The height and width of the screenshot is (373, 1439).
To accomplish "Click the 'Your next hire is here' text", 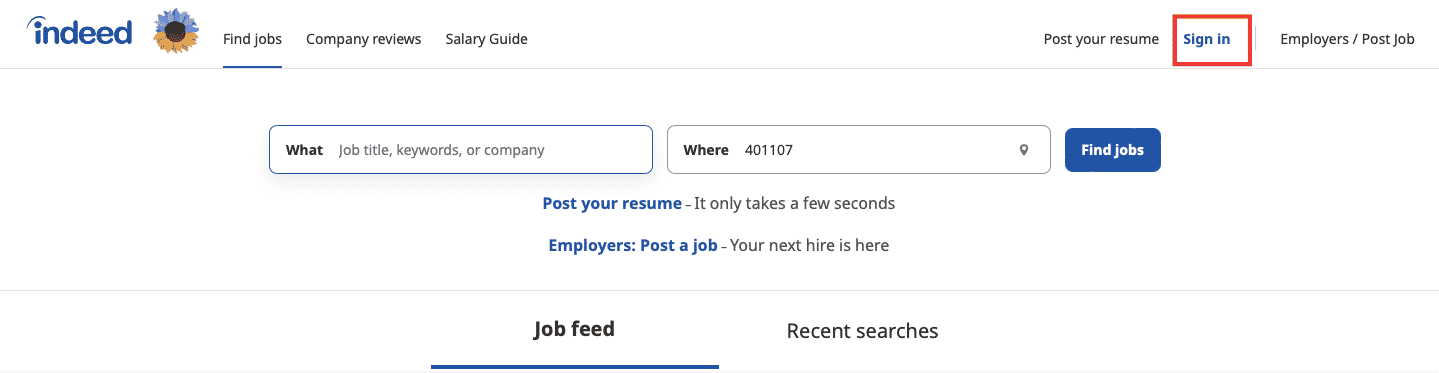I will point(810,245).
